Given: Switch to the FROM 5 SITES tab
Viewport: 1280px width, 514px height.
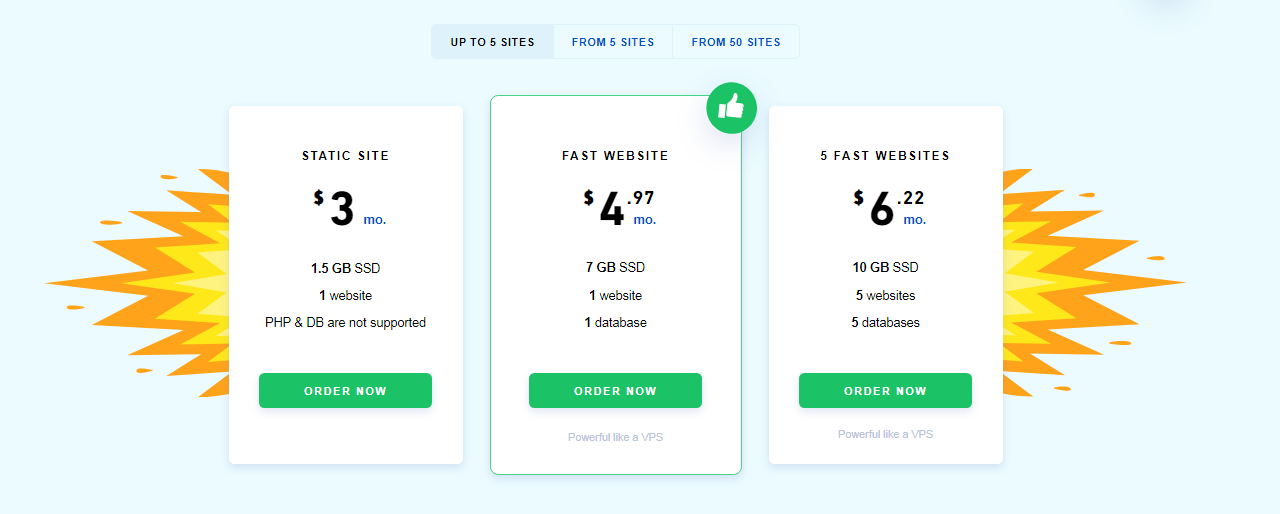Looking at the screenshot, I should [x=613, y=42].
